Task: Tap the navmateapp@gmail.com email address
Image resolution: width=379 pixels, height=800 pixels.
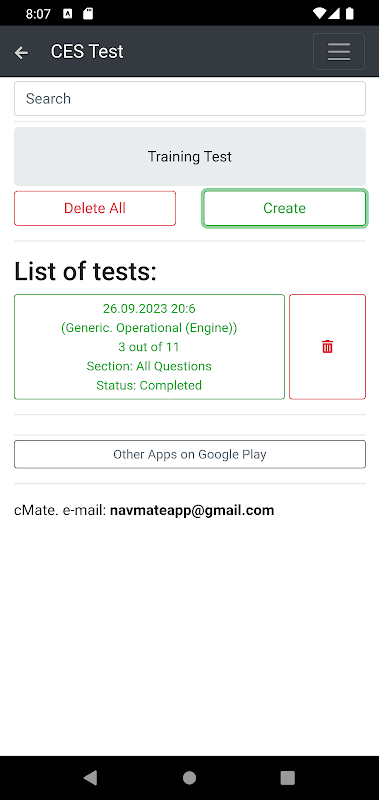Action: point(192,510)
